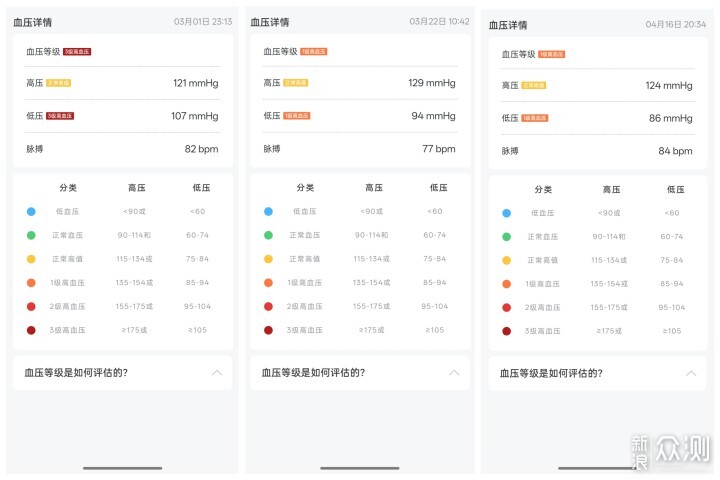
Task: Click the dark red 3级高血压 dot on 03月01日 screen
Action: pyautogui.click(x=31, y=330)
